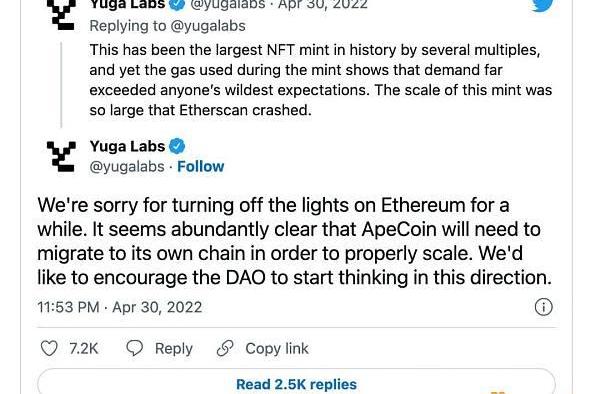Image resolution: width=600 pixels, height=394 pixels.
Task: Open the tweet info circle icon
Action: (543, 307)
